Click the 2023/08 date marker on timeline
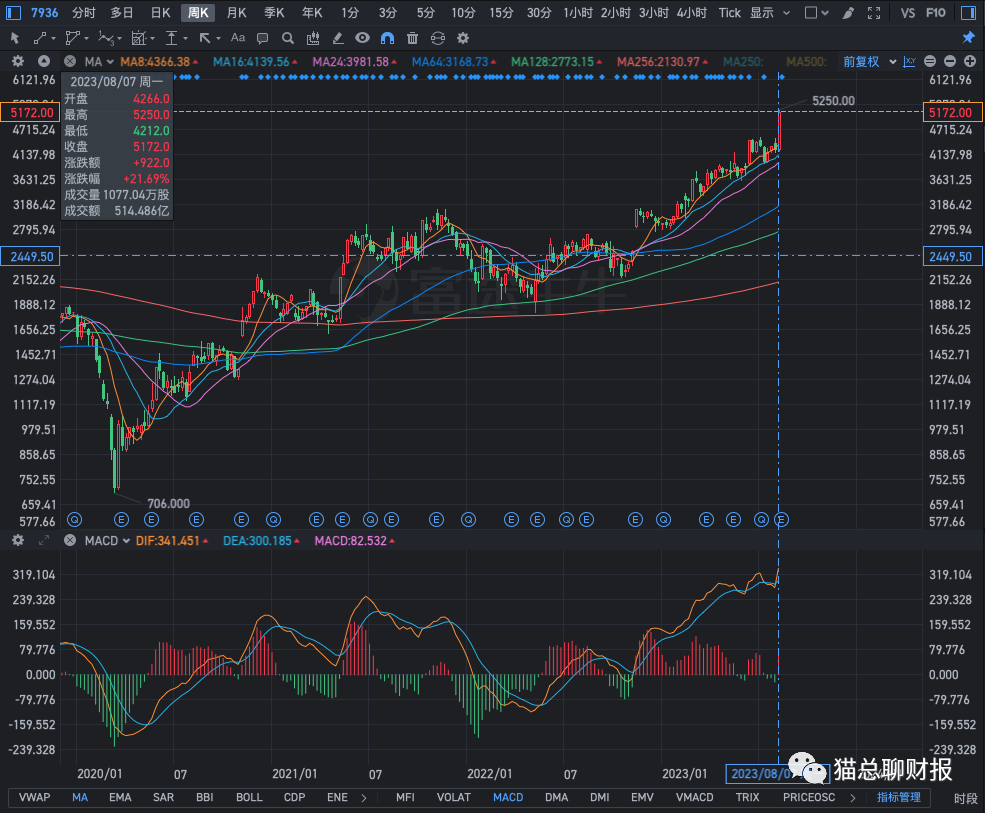The width and height of the screenshot is (985, 813). point(760,773)
